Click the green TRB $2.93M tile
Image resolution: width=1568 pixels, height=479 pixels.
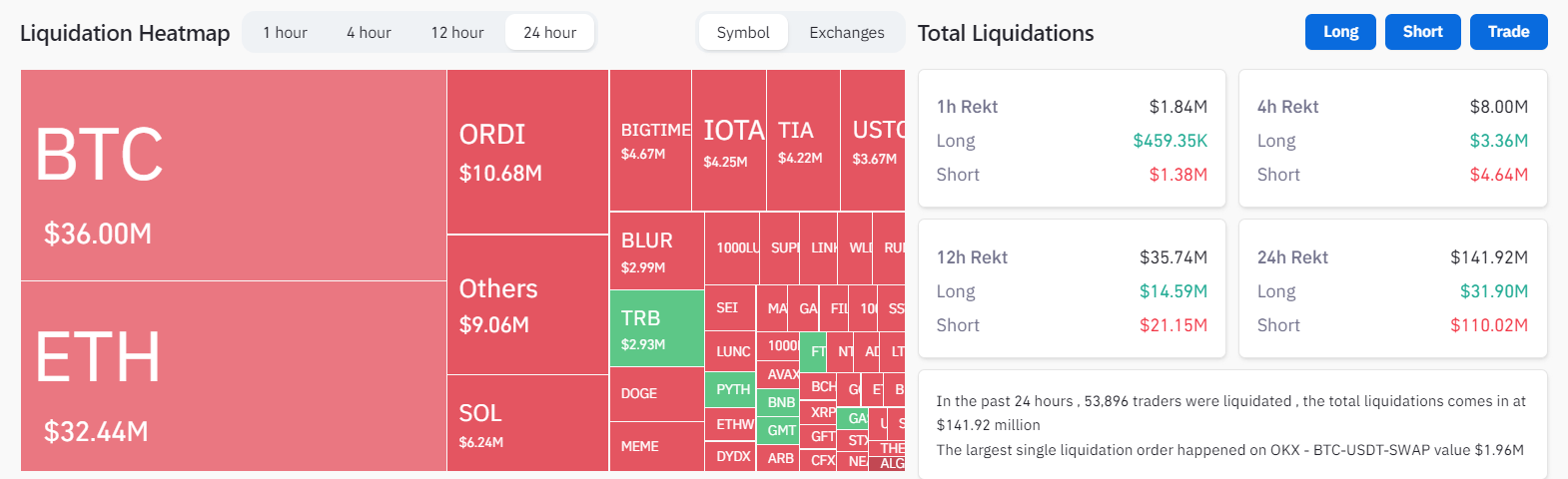656,328
